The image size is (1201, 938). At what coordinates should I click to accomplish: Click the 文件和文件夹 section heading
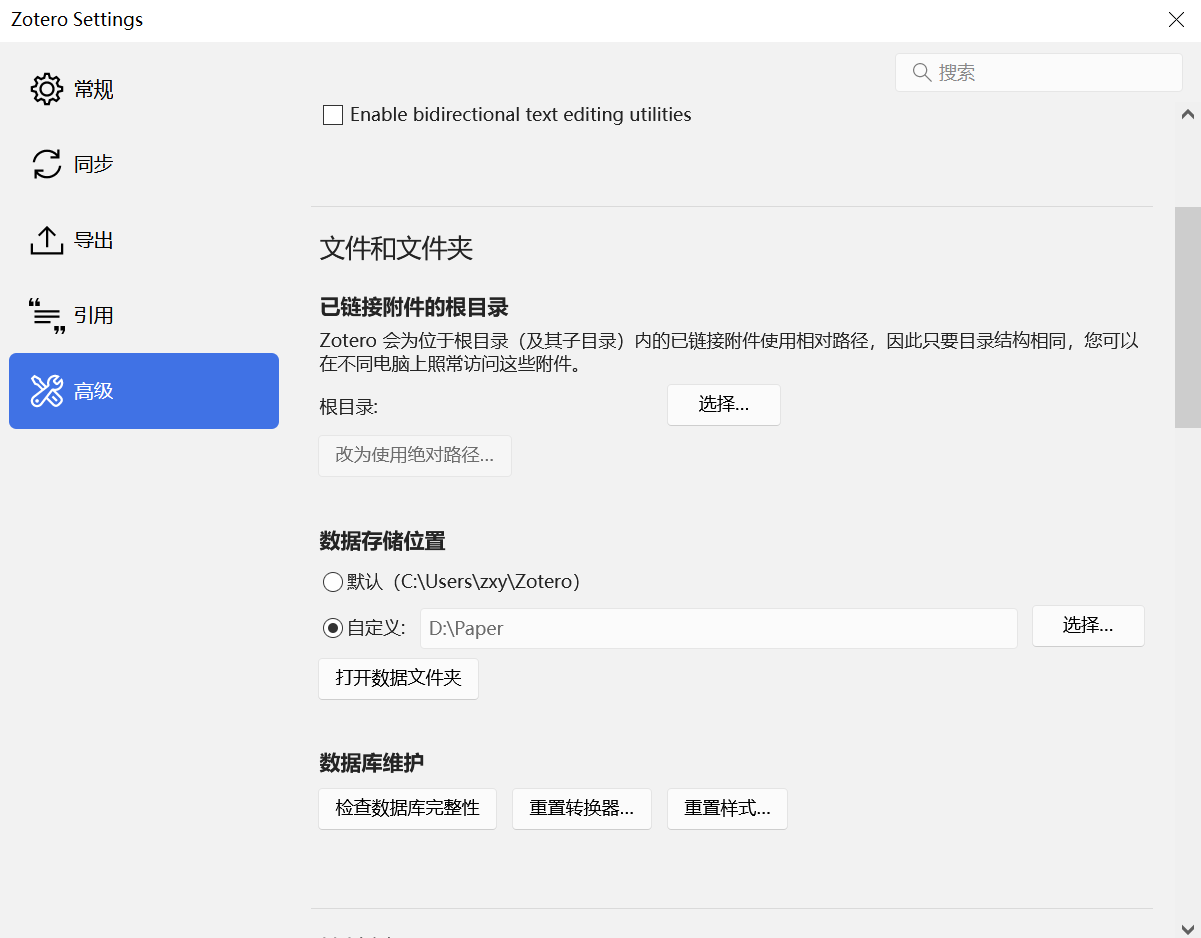coord(396,249)
